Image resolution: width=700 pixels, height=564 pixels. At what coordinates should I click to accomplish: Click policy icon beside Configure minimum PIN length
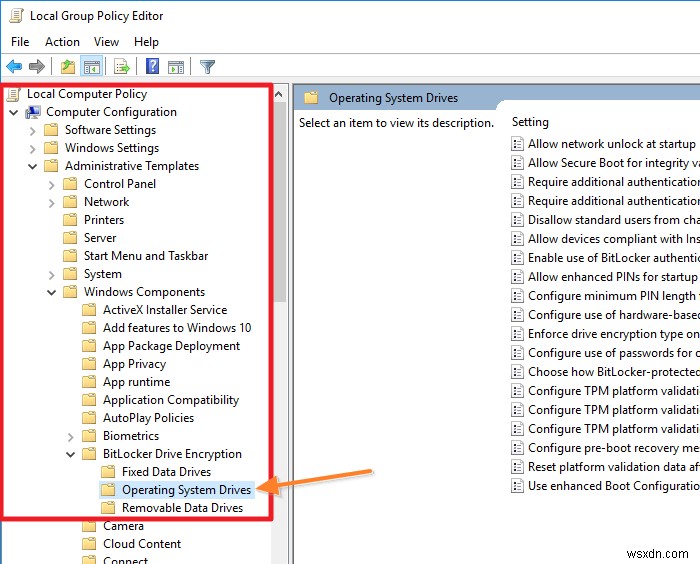(x=517, y=296)
